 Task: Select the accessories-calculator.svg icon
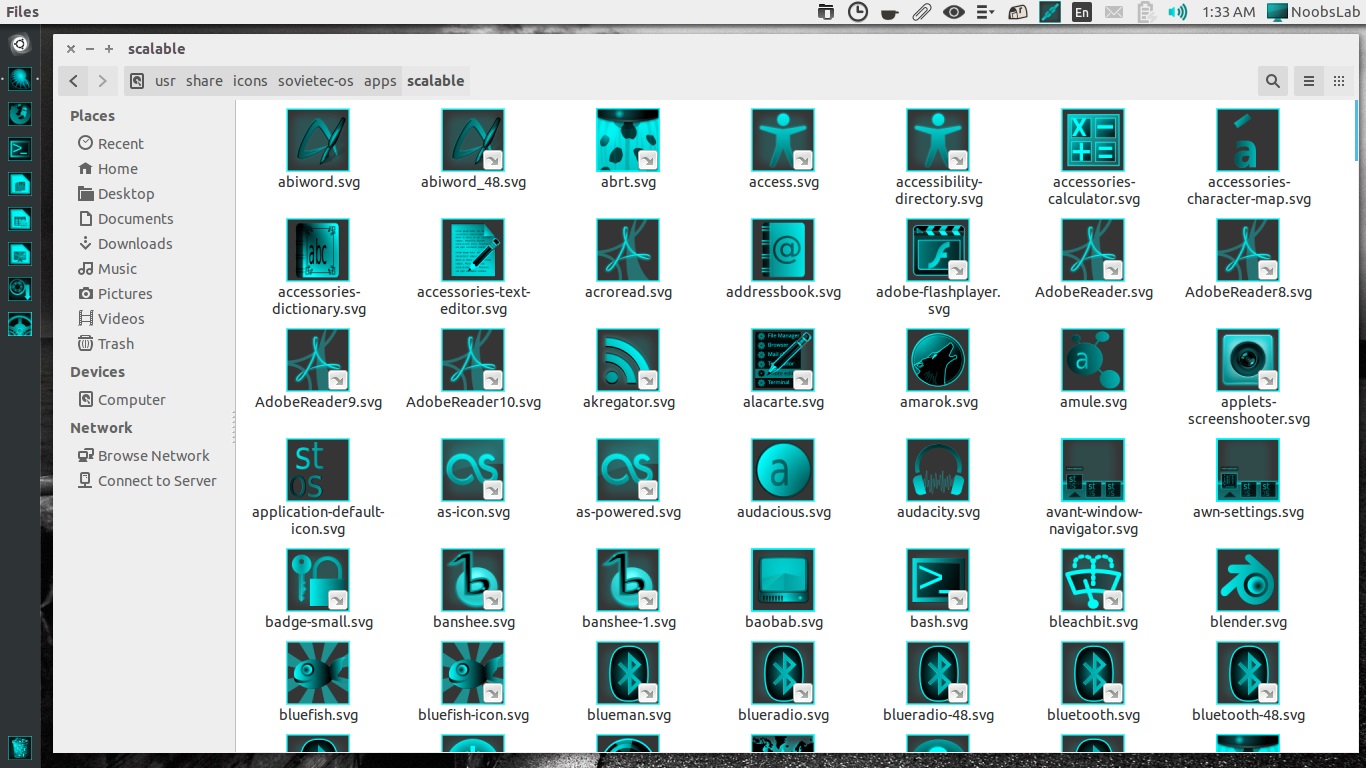pyautogui.click(x=1093, y=140)
